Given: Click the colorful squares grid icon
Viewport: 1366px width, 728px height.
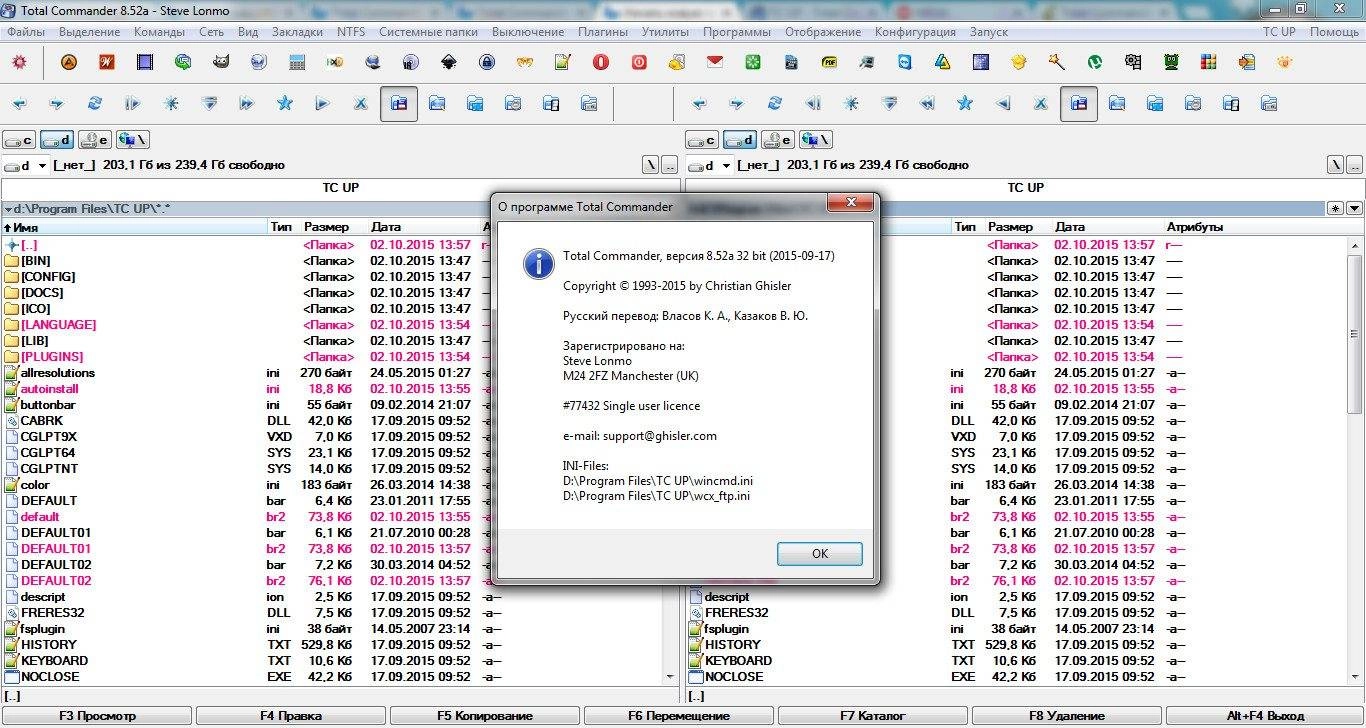Looking at the screenshot, I should [x=1209, y=62].
